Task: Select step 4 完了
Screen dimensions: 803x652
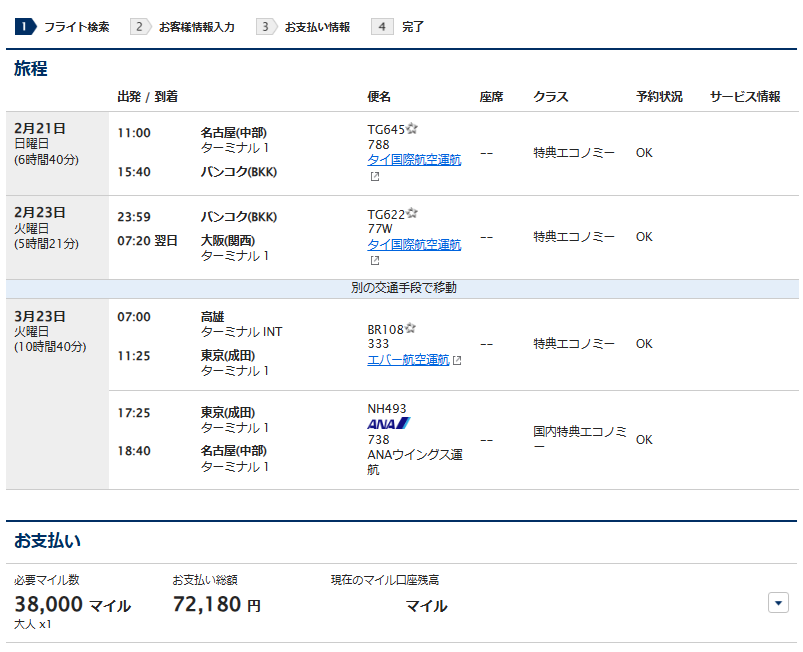Action: 398,27
